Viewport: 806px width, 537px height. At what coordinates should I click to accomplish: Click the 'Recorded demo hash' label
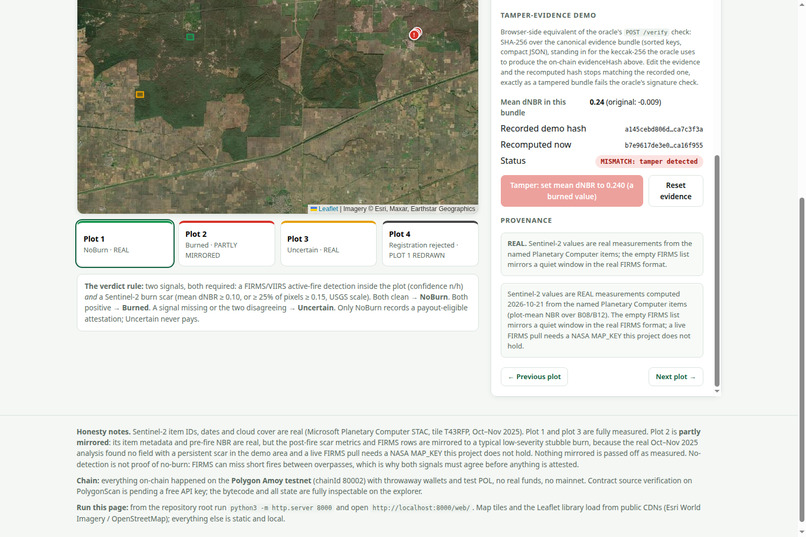point(543,128)
